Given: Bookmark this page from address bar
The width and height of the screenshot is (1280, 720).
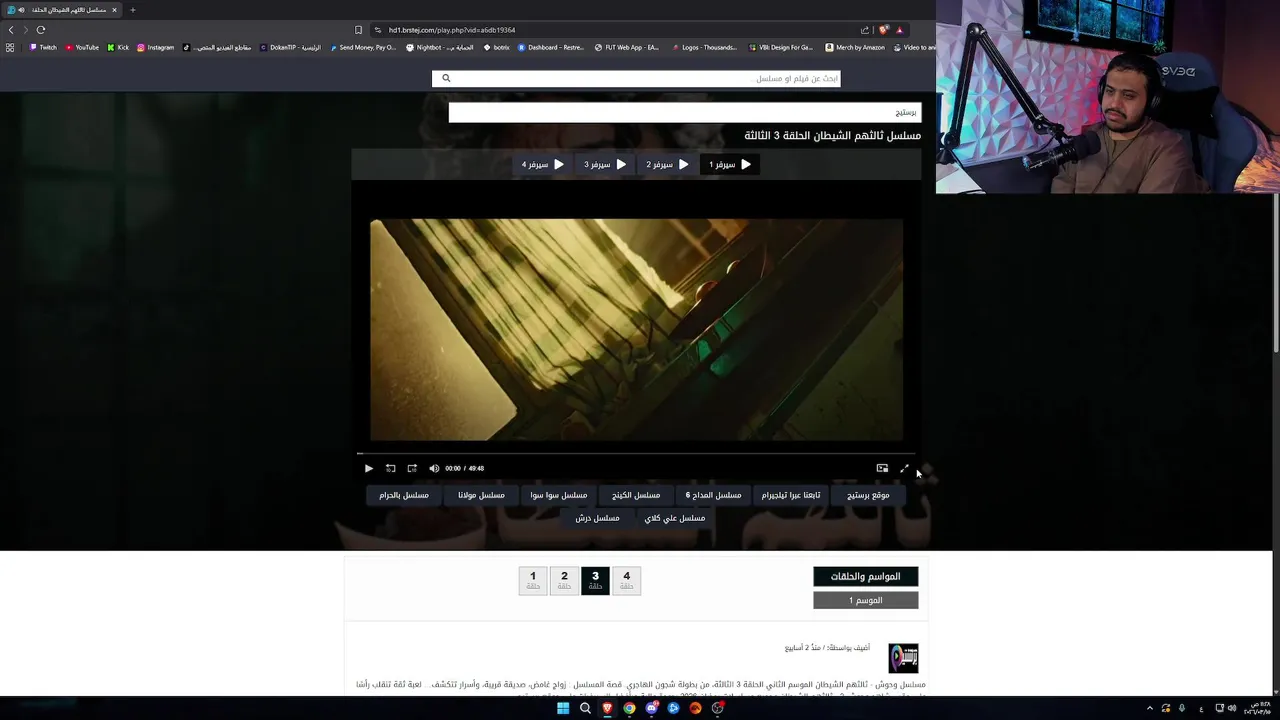Looking at the screenshot, I should (x=358, y=30).
